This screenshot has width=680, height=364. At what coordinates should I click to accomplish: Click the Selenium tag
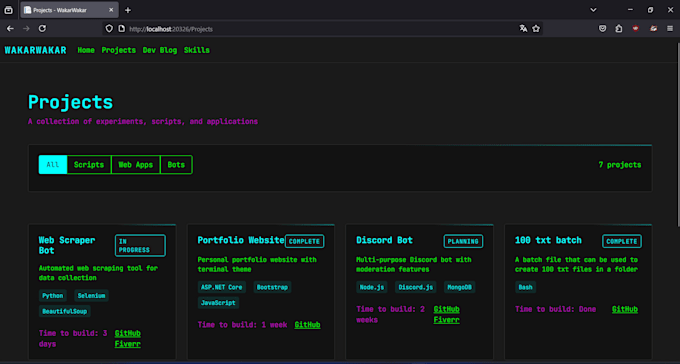91,296
